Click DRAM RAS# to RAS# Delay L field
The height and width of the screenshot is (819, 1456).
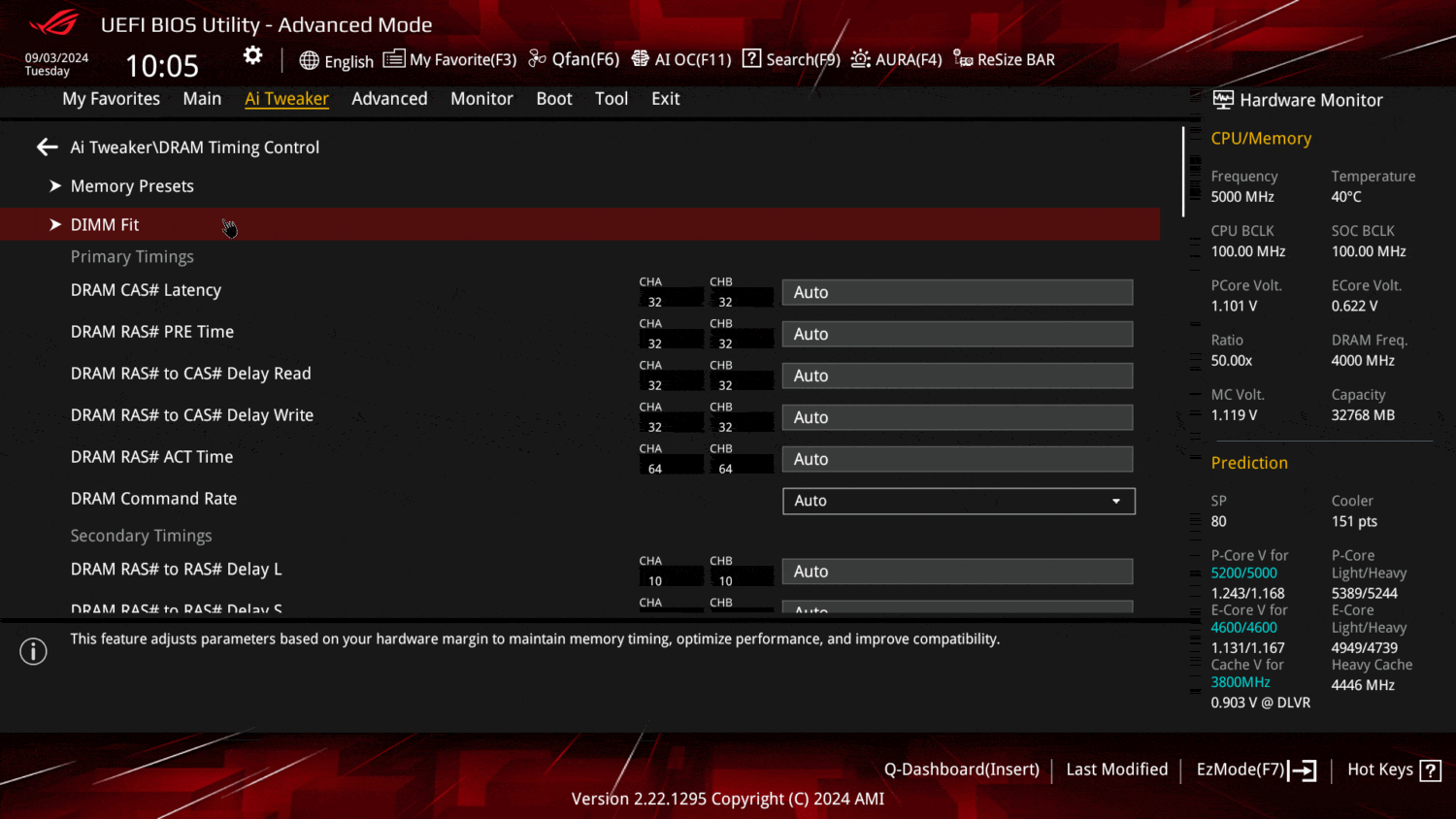point(958,572)
